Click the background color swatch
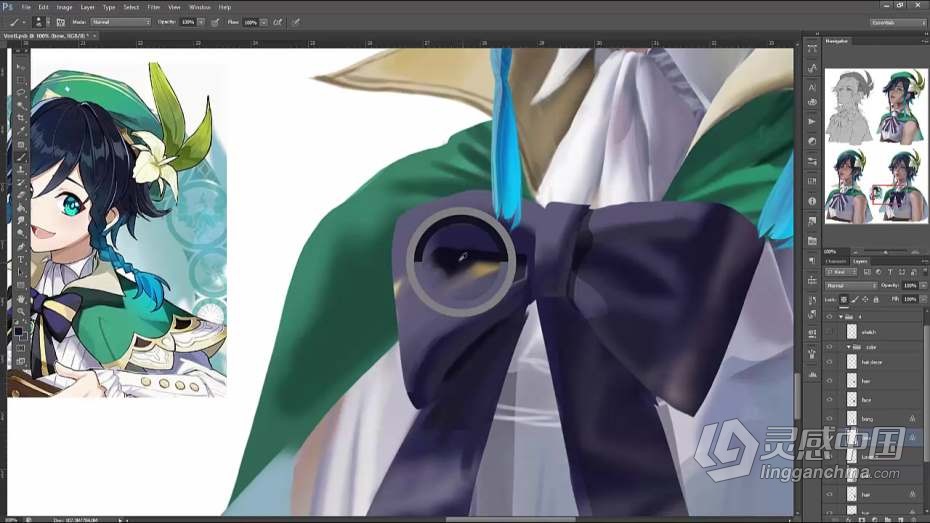The width and height of the screenshot is (930, 523). click(x=23, y=336)
